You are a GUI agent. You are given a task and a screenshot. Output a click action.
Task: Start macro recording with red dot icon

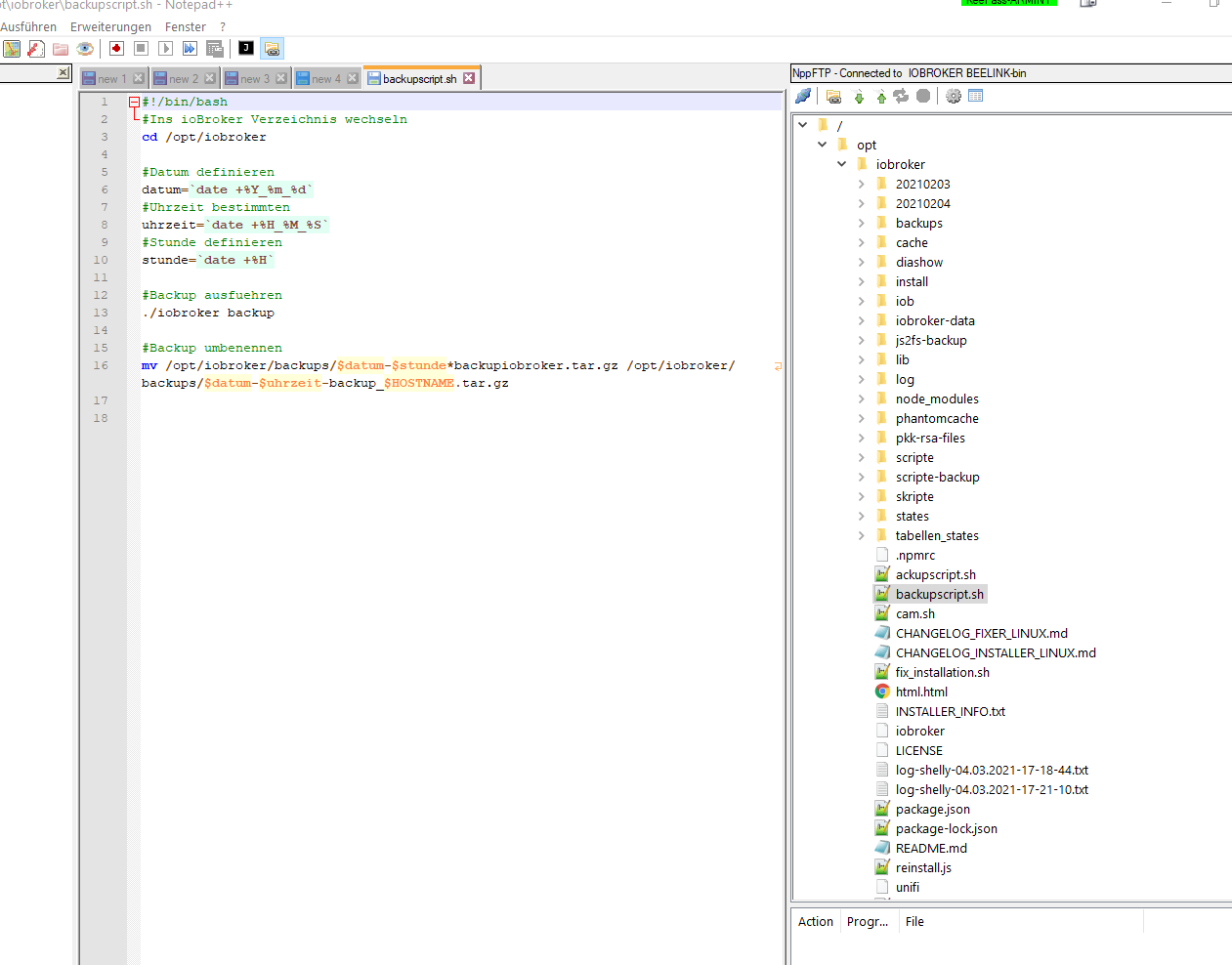(x=116, y=49)
